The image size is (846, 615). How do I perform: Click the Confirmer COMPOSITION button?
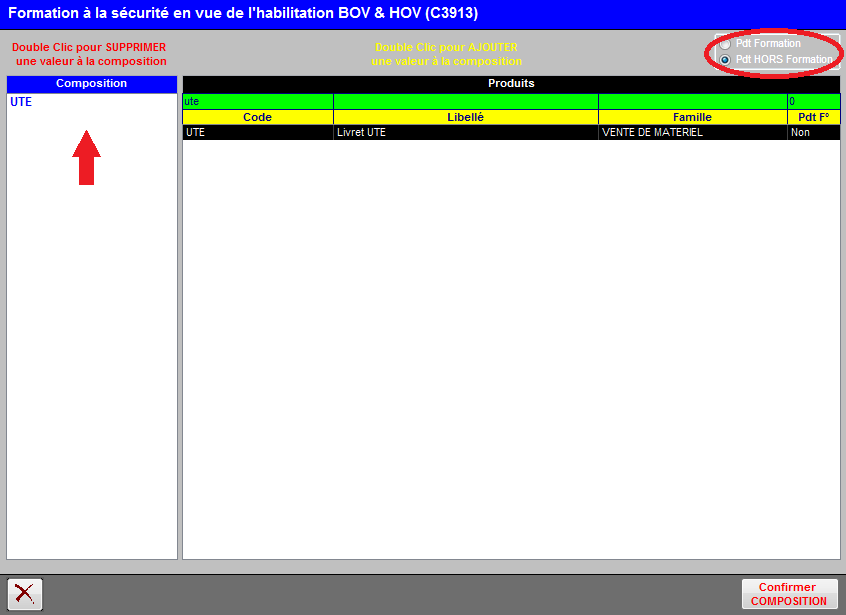pos(788,594)
